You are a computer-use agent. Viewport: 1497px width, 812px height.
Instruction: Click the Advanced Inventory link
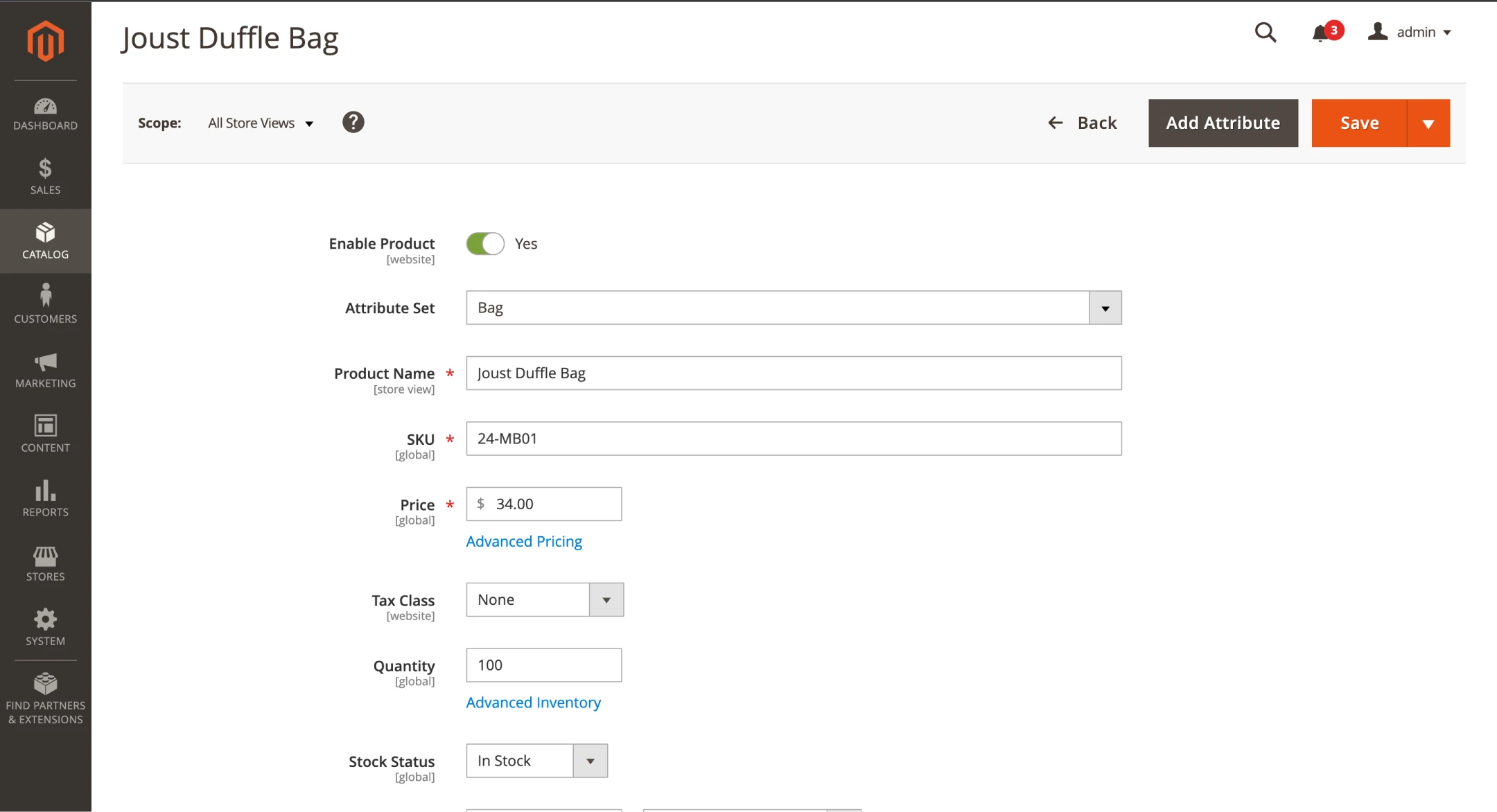(x=533, y=703)
